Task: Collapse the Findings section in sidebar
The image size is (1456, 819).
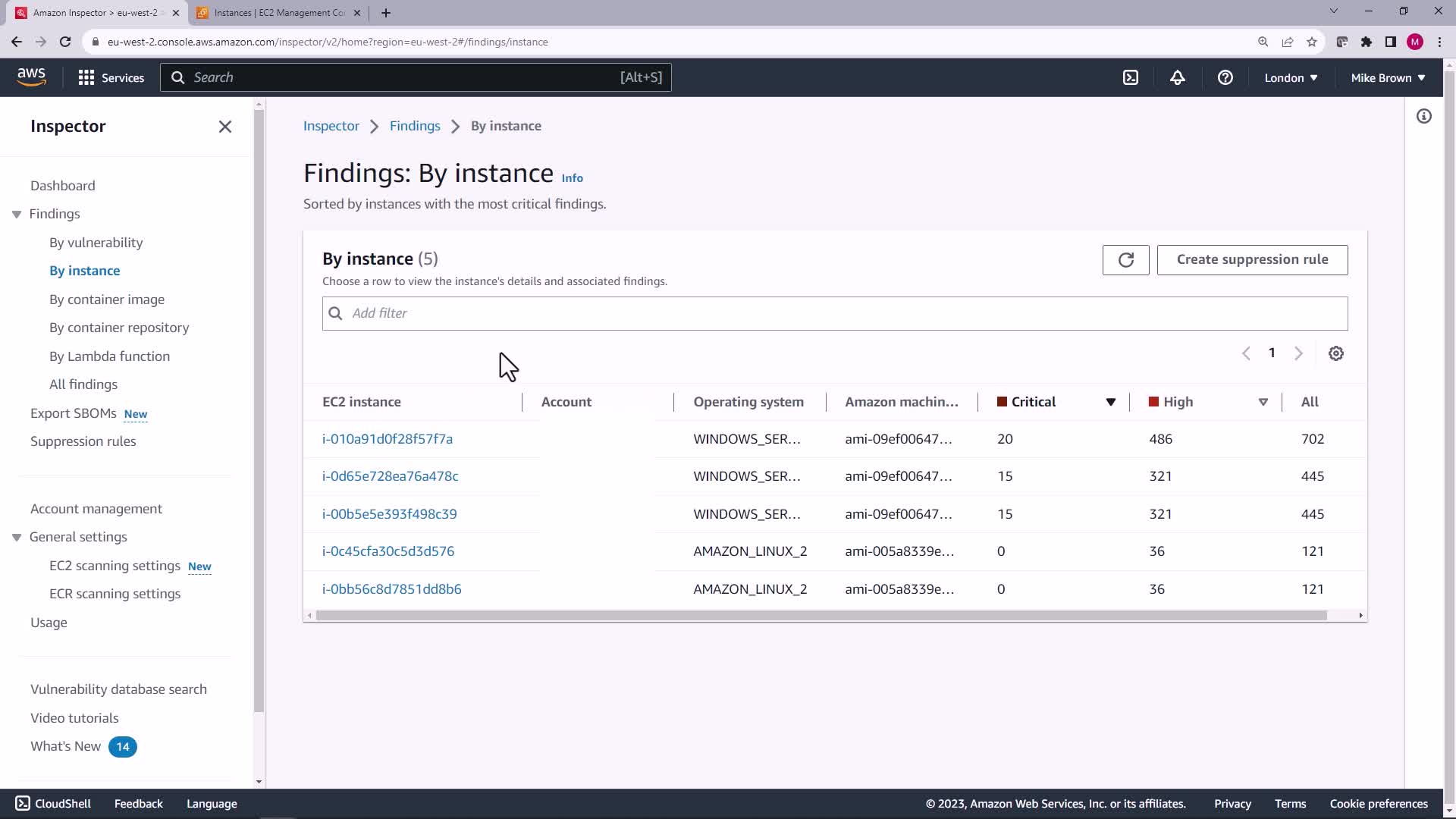Action: click(17, 215)
